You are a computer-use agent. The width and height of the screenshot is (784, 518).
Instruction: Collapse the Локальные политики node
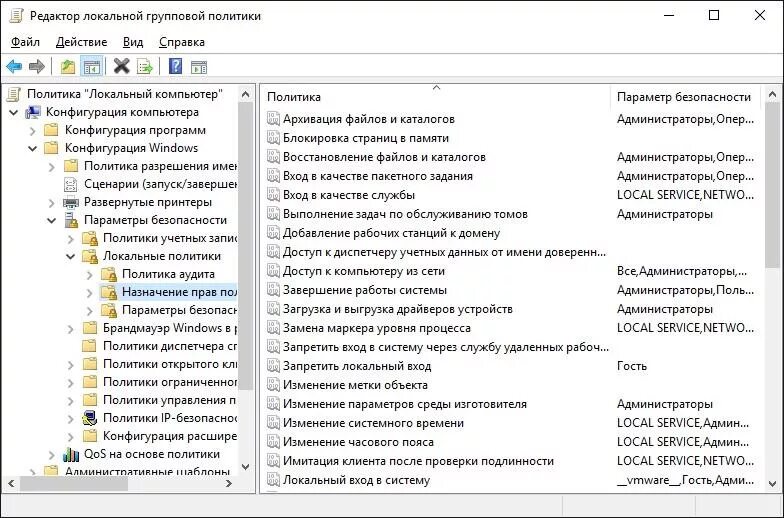(70, 256)
